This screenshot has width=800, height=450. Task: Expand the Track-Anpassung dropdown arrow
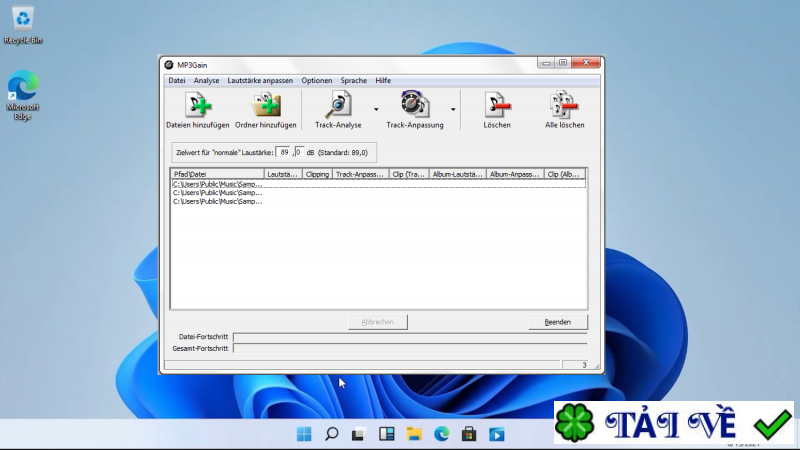453,109
